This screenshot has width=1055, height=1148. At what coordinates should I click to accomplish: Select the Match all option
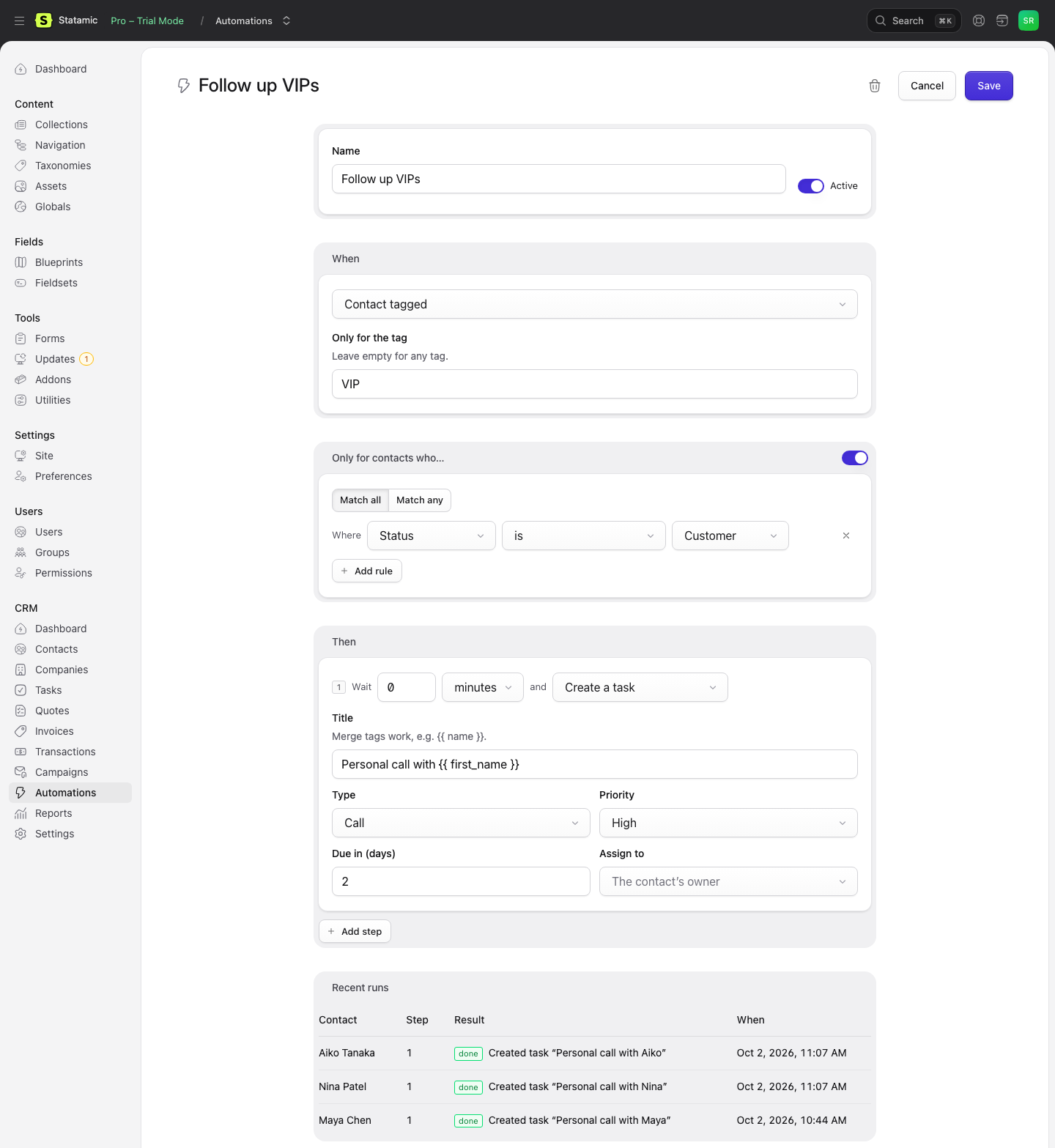(360, 500)
